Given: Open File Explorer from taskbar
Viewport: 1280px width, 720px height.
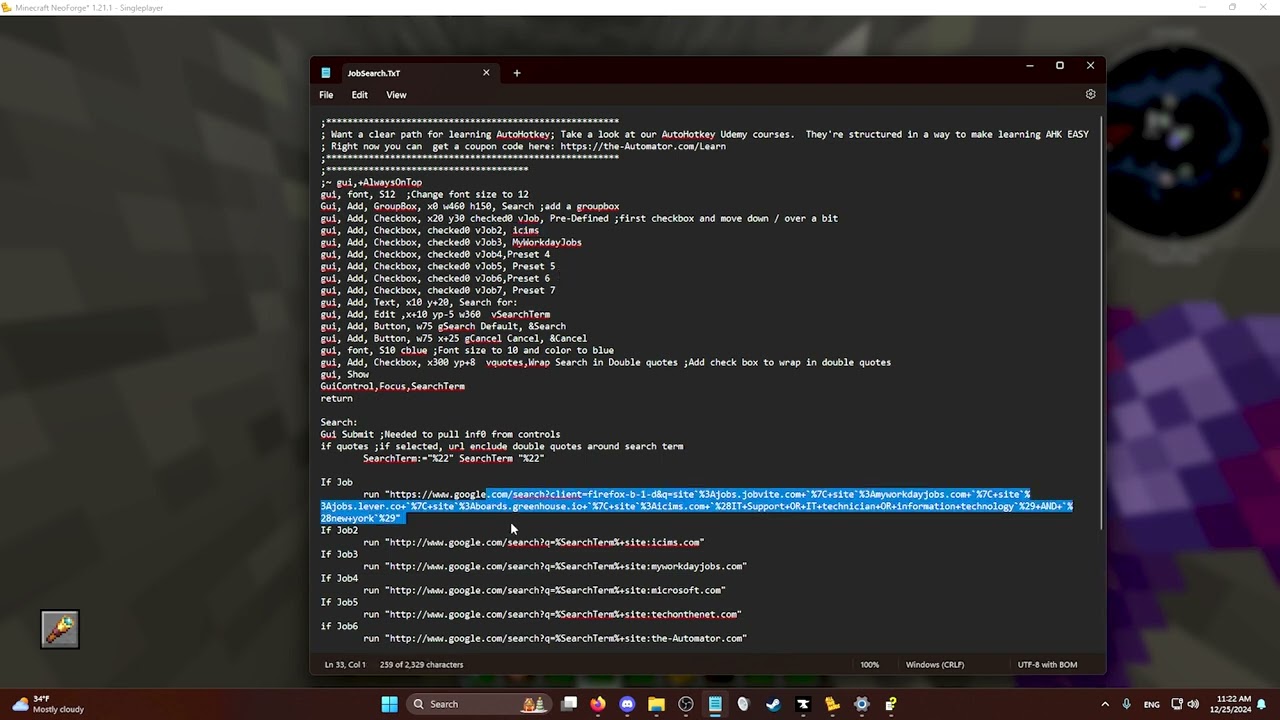Looking at the screenshot, I should click(x=656, y=704).
